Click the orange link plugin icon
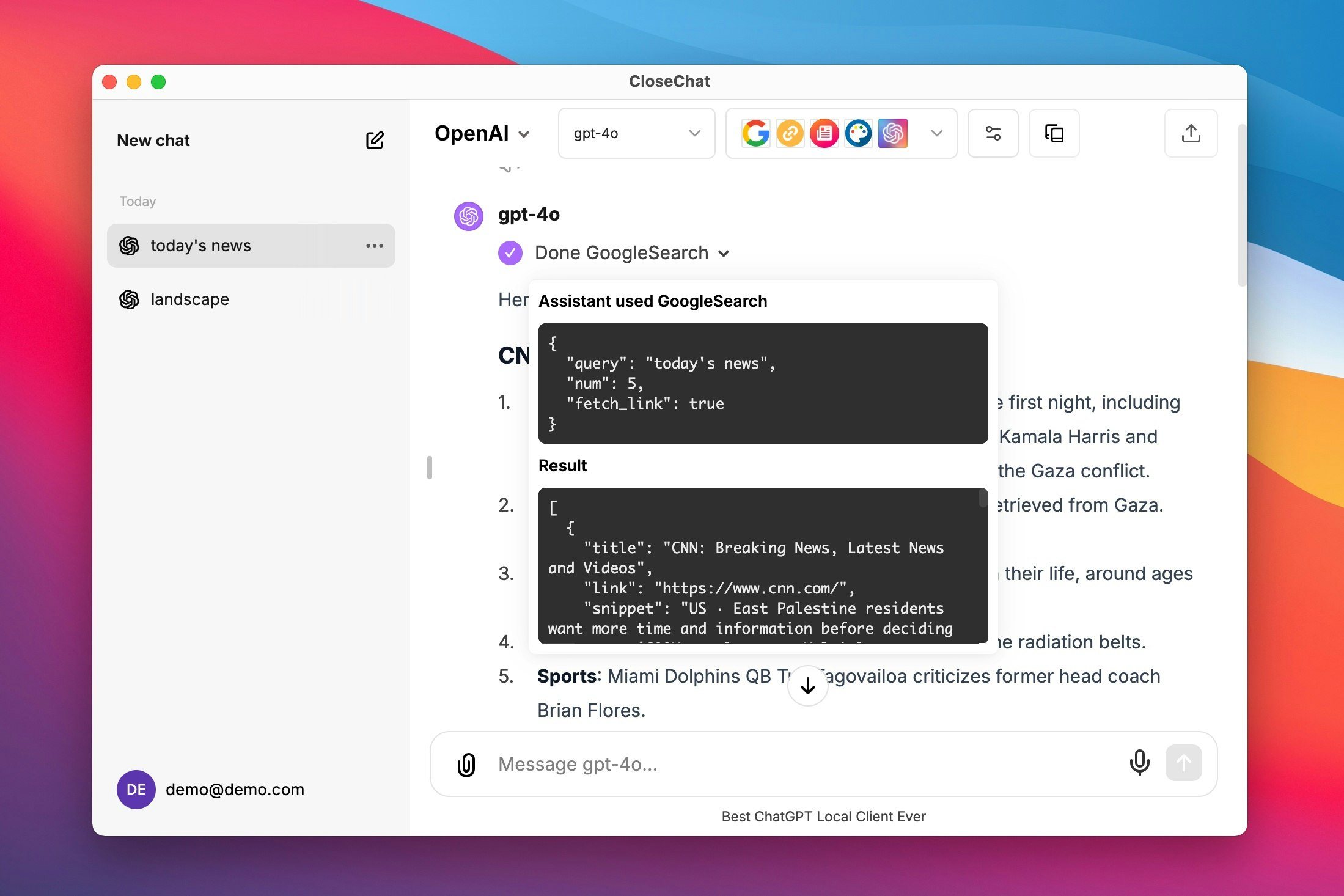 click(x=790, y=133)
